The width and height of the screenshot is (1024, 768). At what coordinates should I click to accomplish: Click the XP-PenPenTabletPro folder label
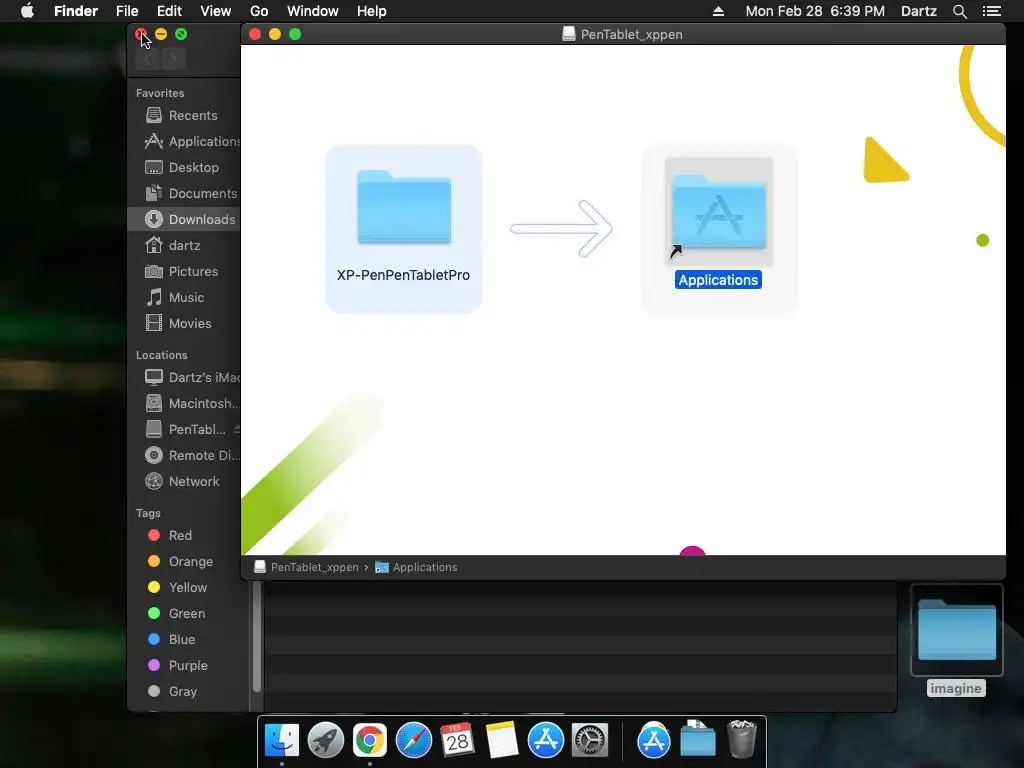click(x=404, y=276)
